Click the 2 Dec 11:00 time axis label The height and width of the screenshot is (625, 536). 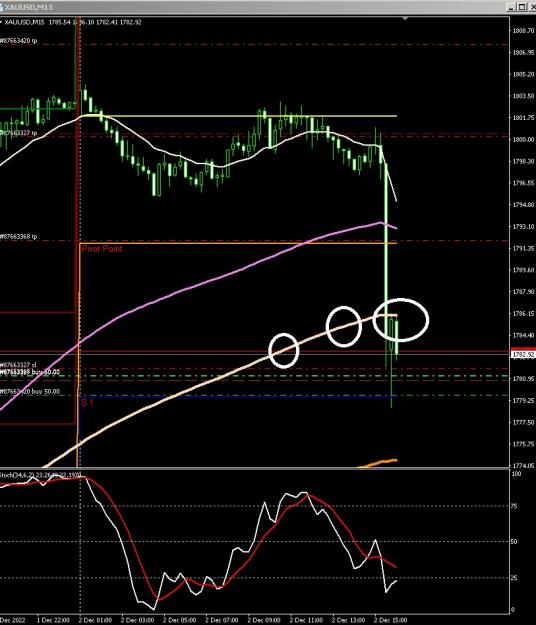tap(306, 620)
